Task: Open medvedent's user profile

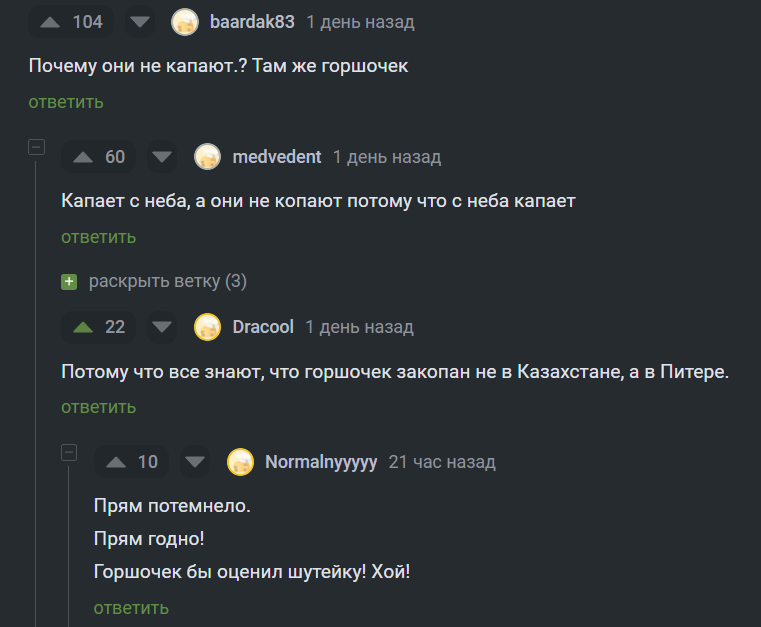Action: (276, 157)
